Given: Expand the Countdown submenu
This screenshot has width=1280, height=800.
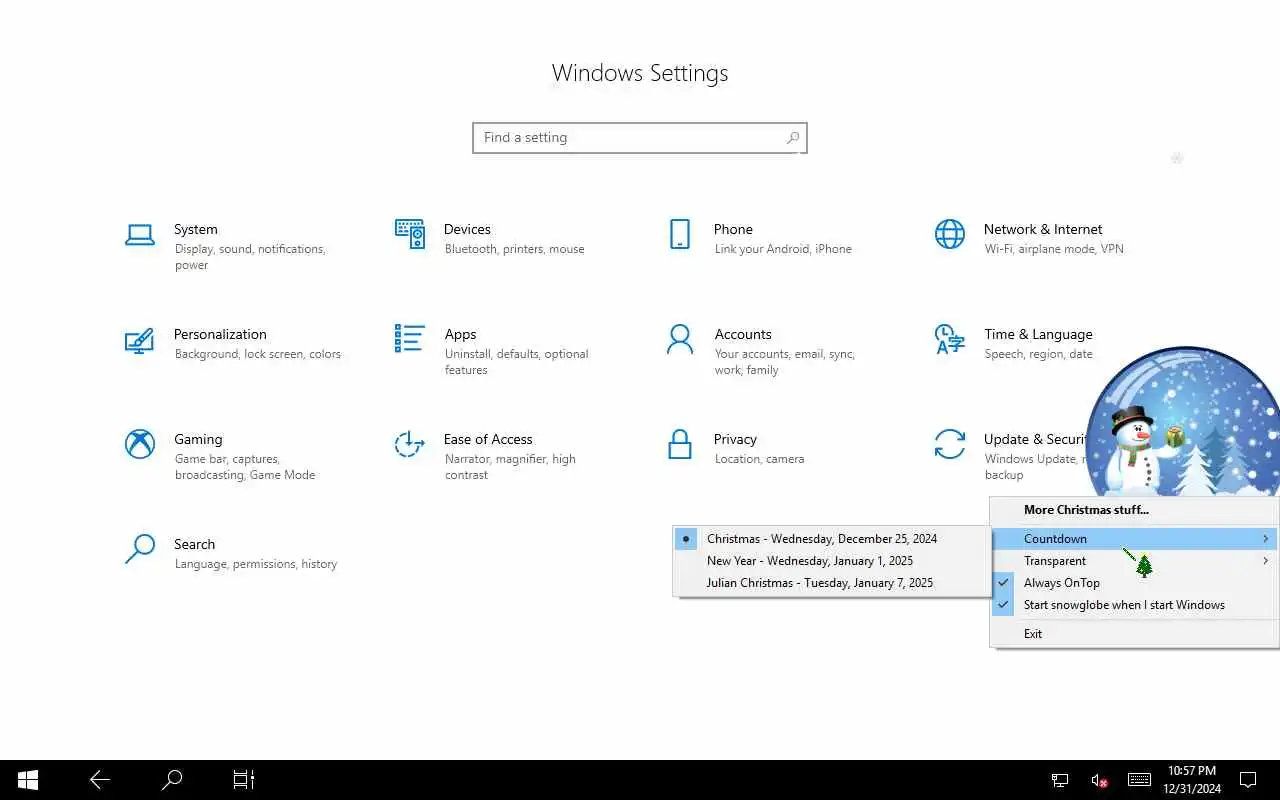Looking at the screenshot, I should pos(1134,539).
